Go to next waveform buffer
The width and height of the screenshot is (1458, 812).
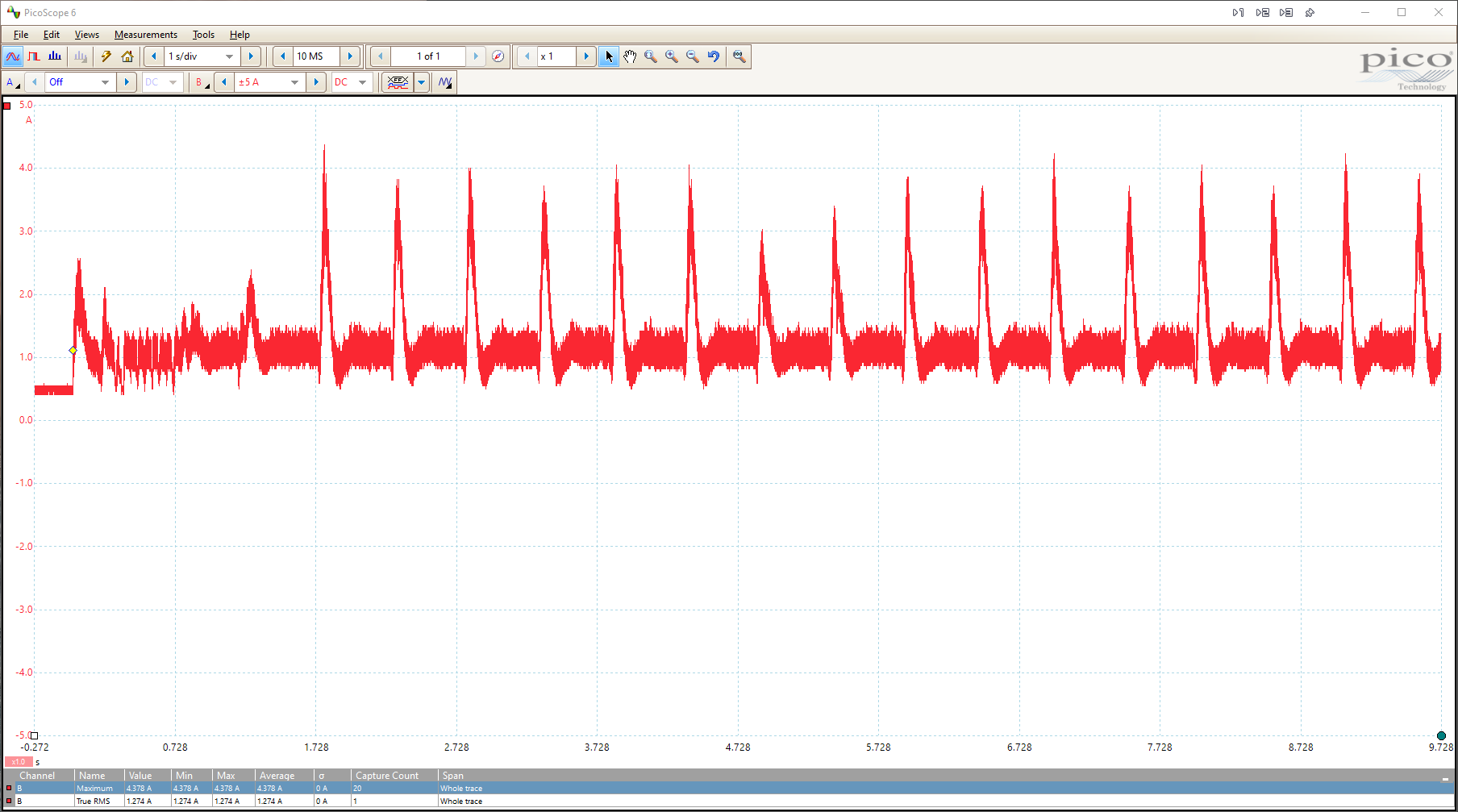(x=476, y=56)
